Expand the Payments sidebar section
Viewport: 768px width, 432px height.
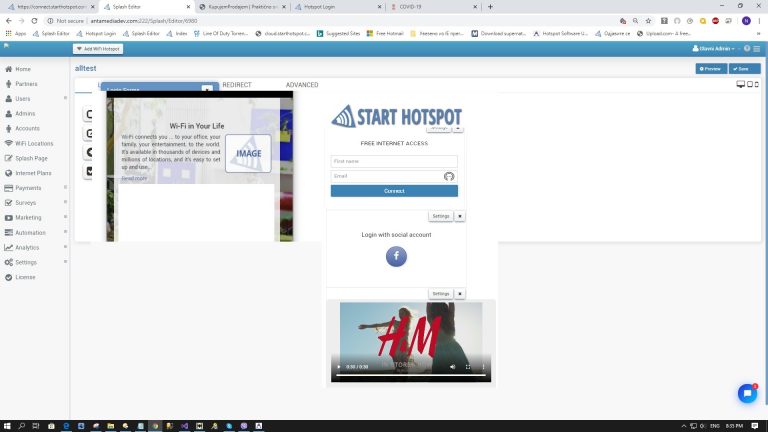tap(65, 188)
